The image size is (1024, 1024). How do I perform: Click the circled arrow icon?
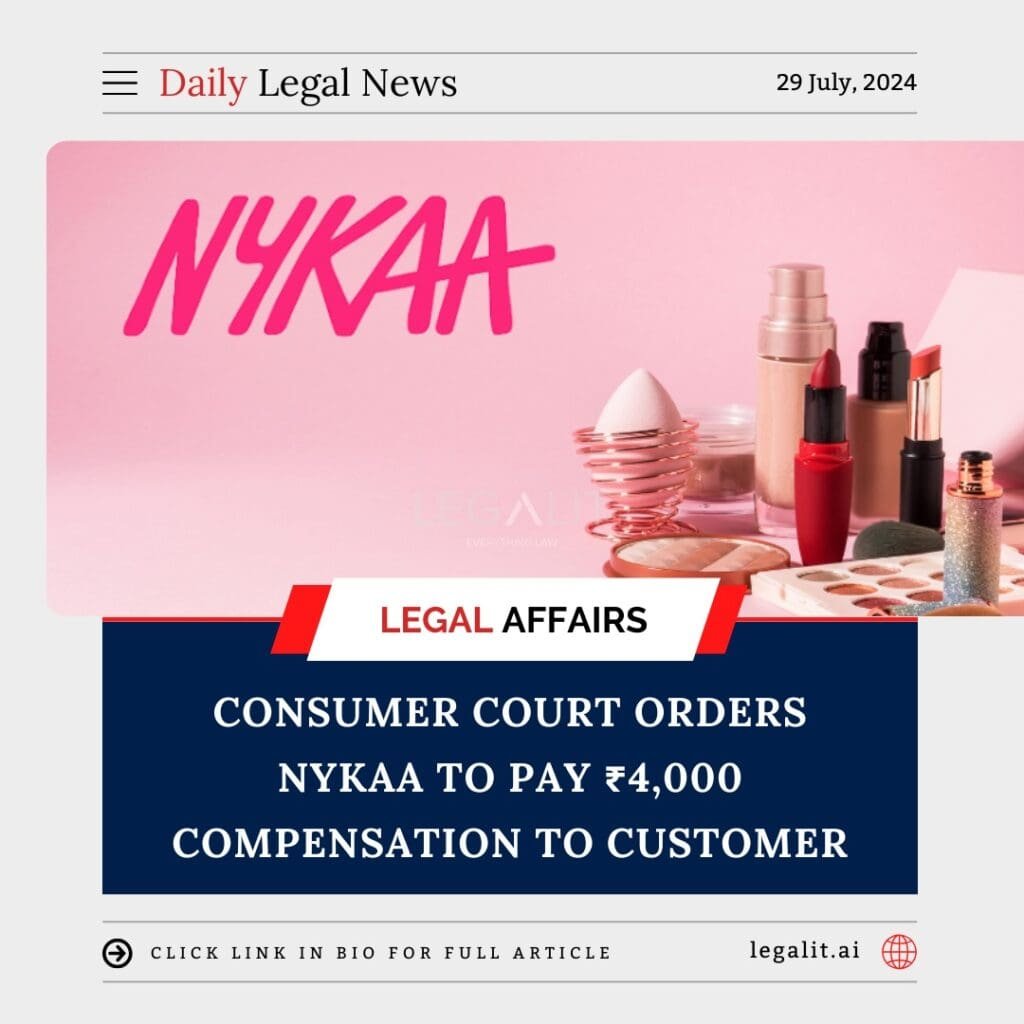[x=118, y=953]
